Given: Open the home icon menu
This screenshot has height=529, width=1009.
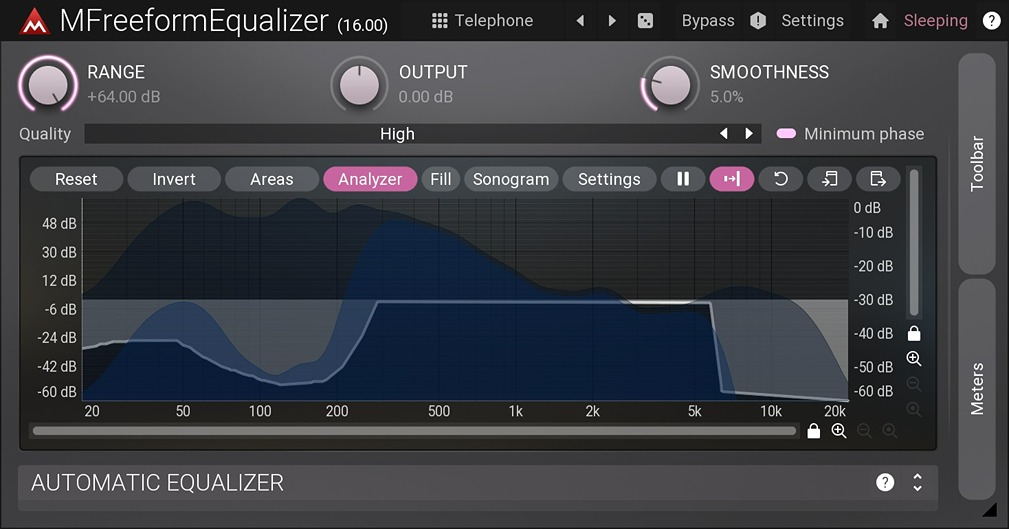Looking at the screenshot, I should [880, 21].
